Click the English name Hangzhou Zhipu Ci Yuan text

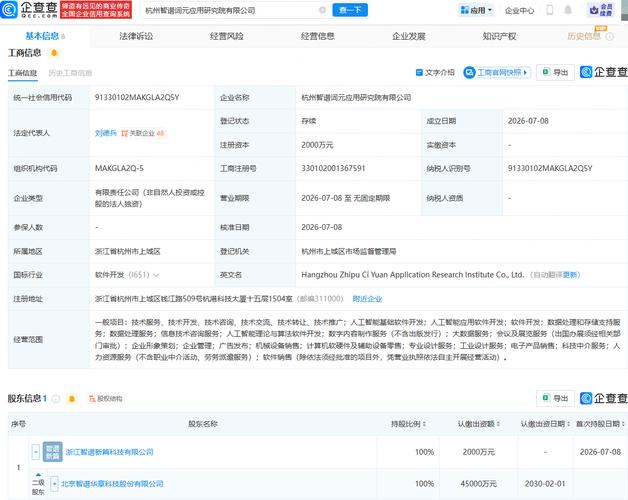[x=413, y=275]
